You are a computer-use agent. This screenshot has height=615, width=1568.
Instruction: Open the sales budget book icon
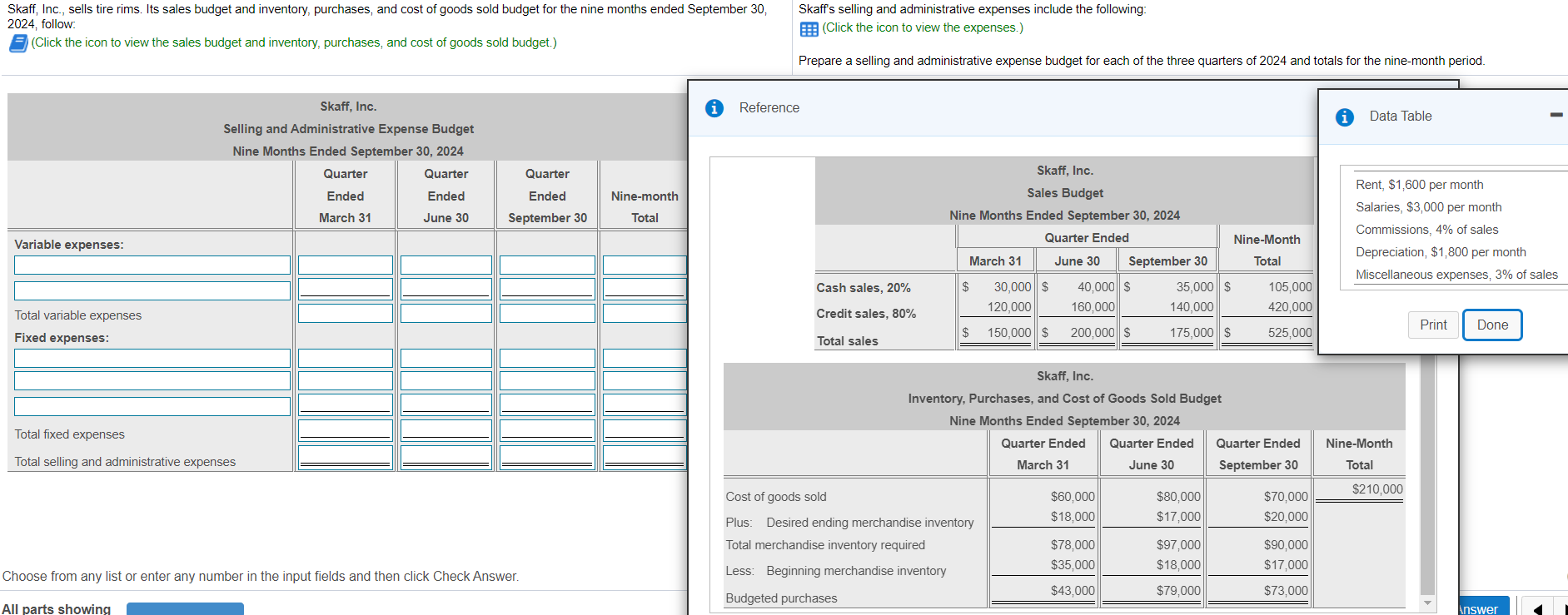pos(18,43)
